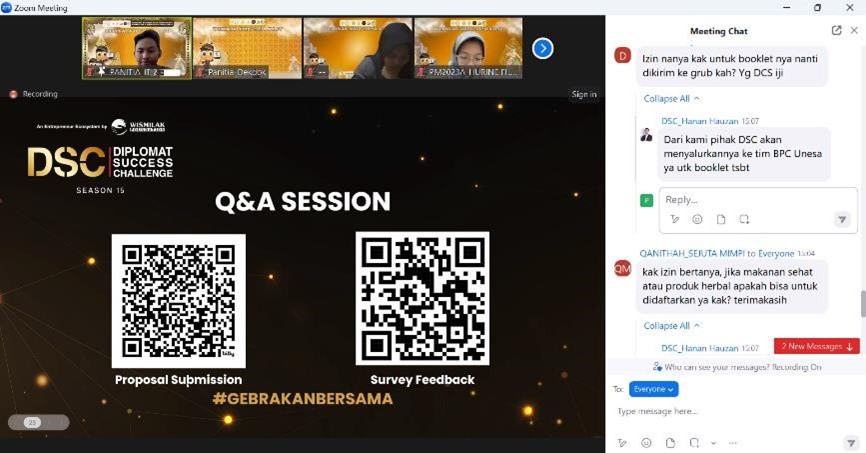The image size is (866, 453).
Task: Open the Sign in link
Action: pyautogui.click(x=584, y=94)
